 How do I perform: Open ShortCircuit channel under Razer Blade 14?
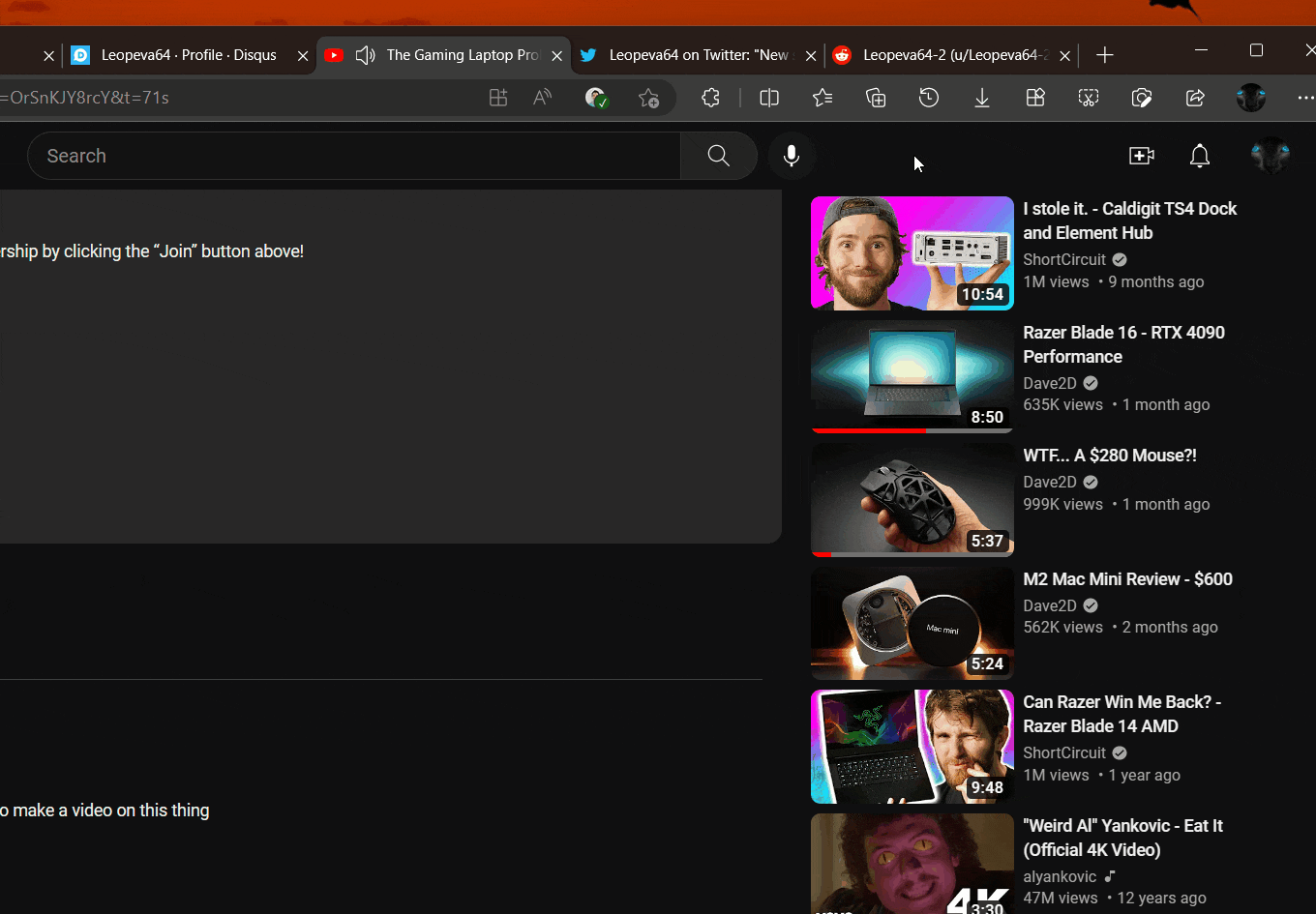tap(1064, 752)
